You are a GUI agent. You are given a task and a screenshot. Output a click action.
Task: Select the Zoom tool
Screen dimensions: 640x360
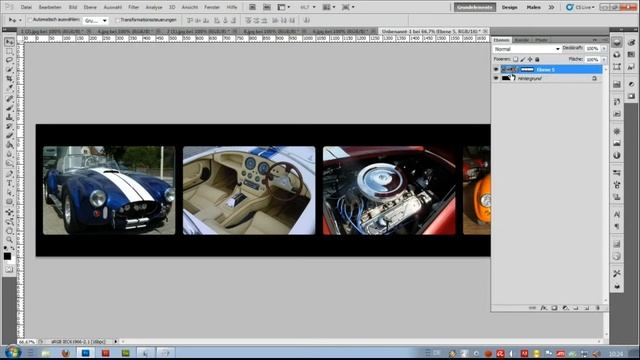click(x=9, y=240)
